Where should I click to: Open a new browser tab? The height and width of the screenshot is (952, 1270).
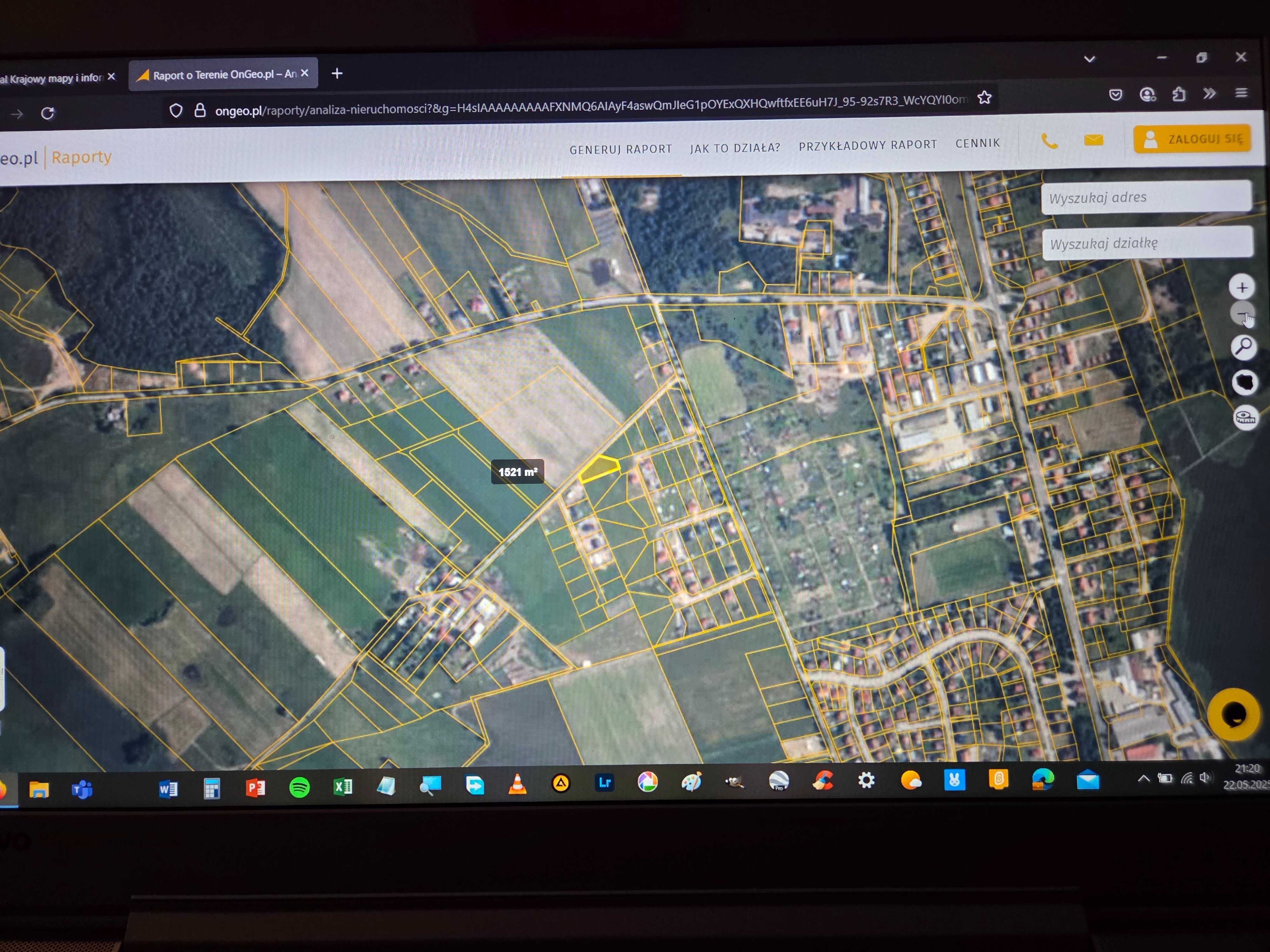pos(337,73)
